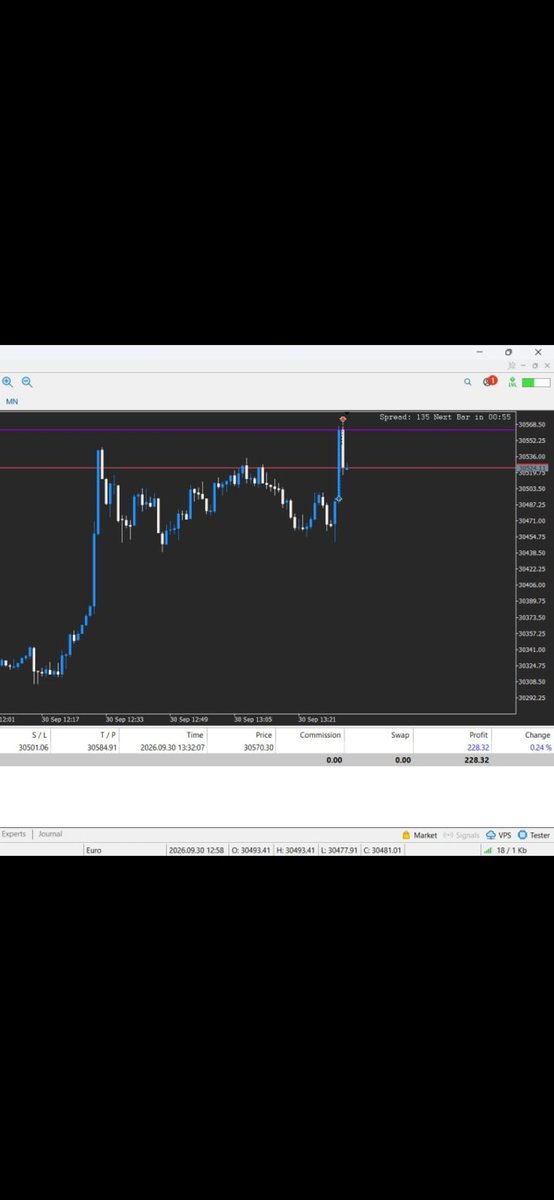Select the MN timeframe button
This screenshot has height=1200, width=554.
point(12,402)
